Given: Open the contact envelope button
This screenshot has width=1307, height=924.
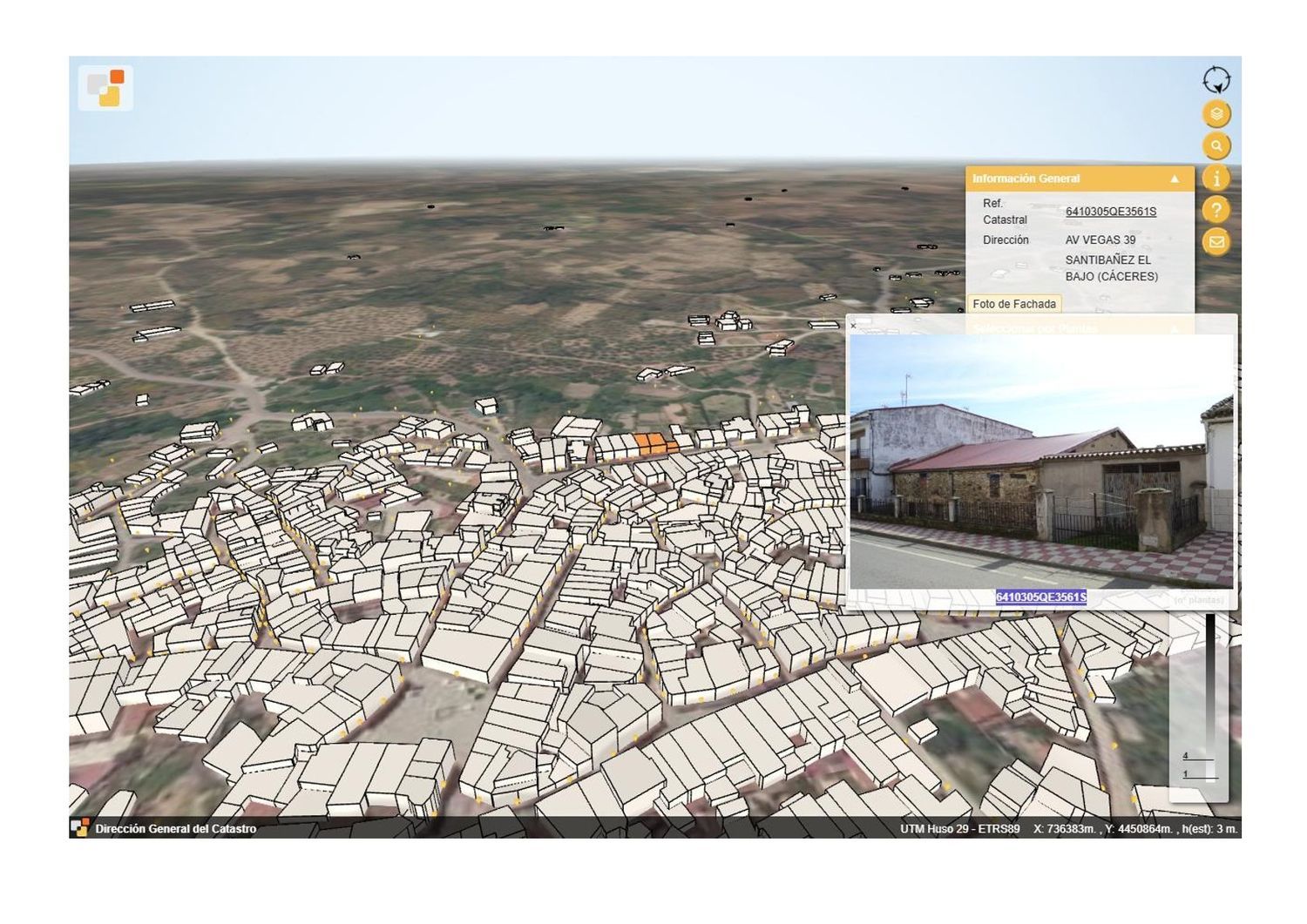Looking at the screenshot, I should click(1216, 242).
